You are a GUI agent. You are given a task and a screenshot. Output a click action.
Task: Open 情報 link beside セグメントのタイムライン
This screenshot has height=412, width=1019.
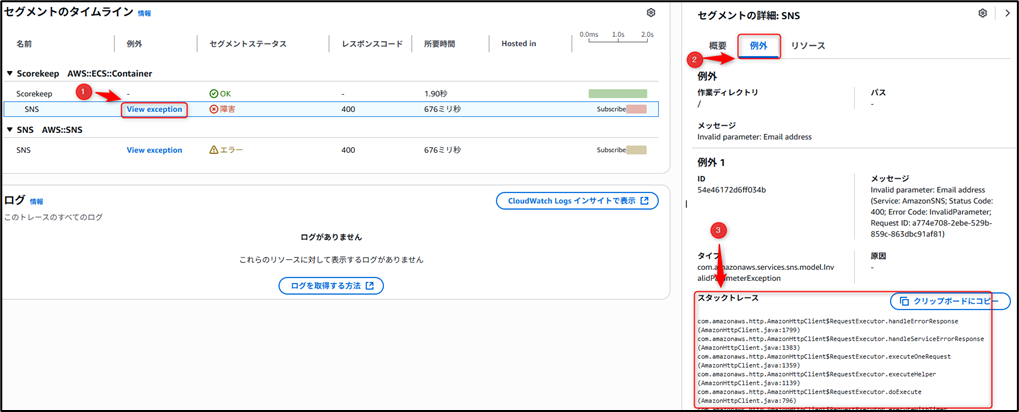tap(145, 14)
